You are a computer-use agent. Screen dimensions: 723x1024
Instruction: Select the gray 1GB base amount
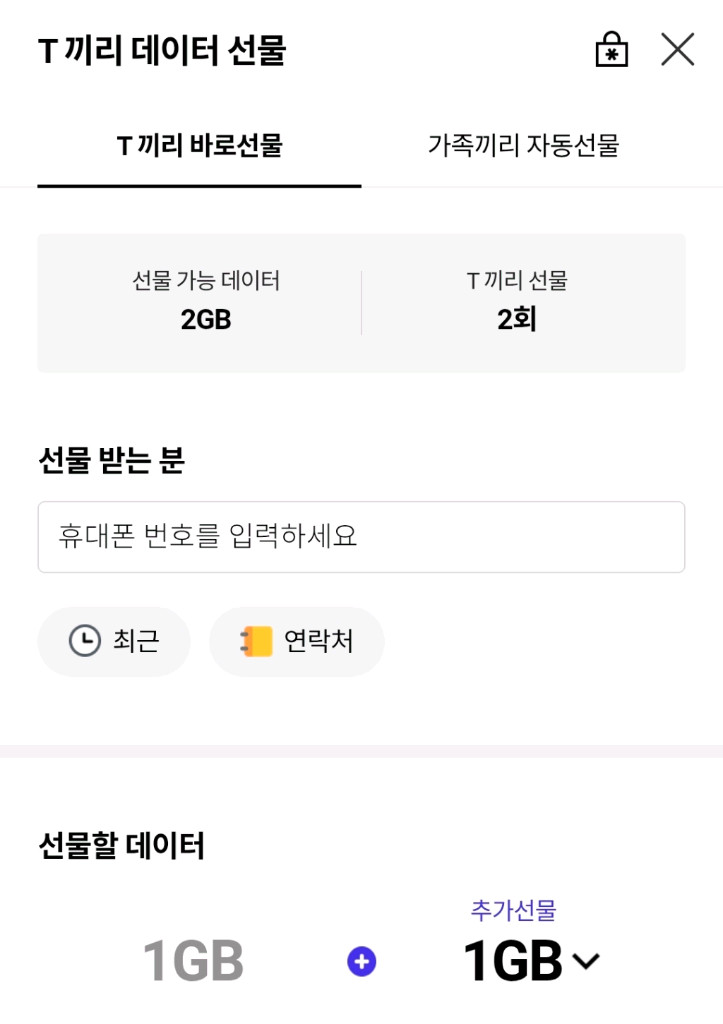[x=193, y=962]
